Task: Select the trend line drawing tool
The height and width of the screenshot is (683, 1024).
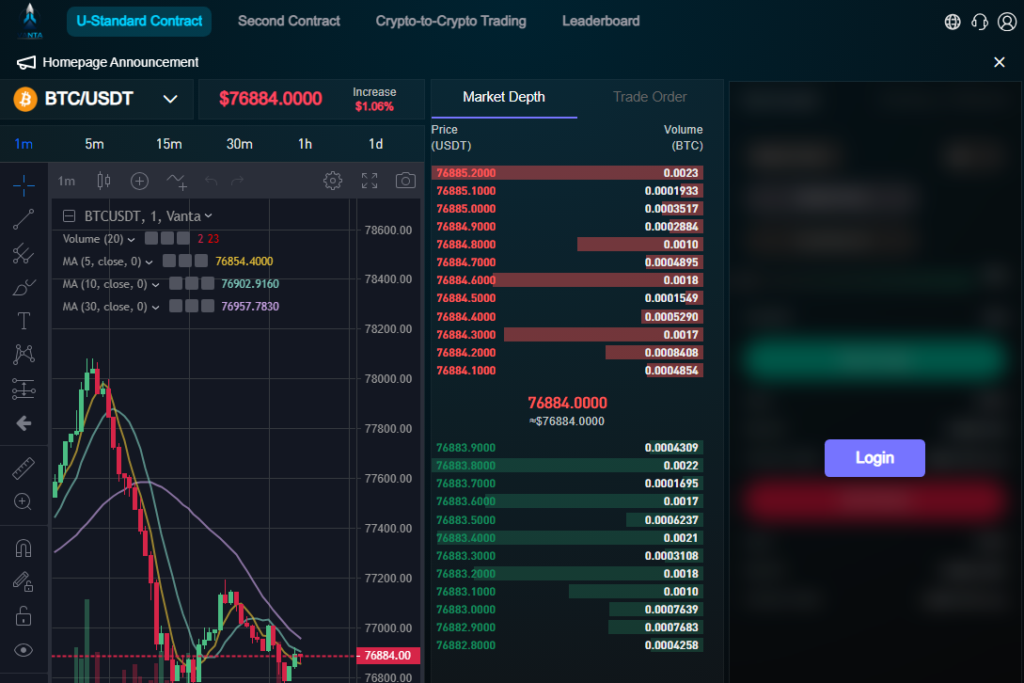Action: pos(24,219)
